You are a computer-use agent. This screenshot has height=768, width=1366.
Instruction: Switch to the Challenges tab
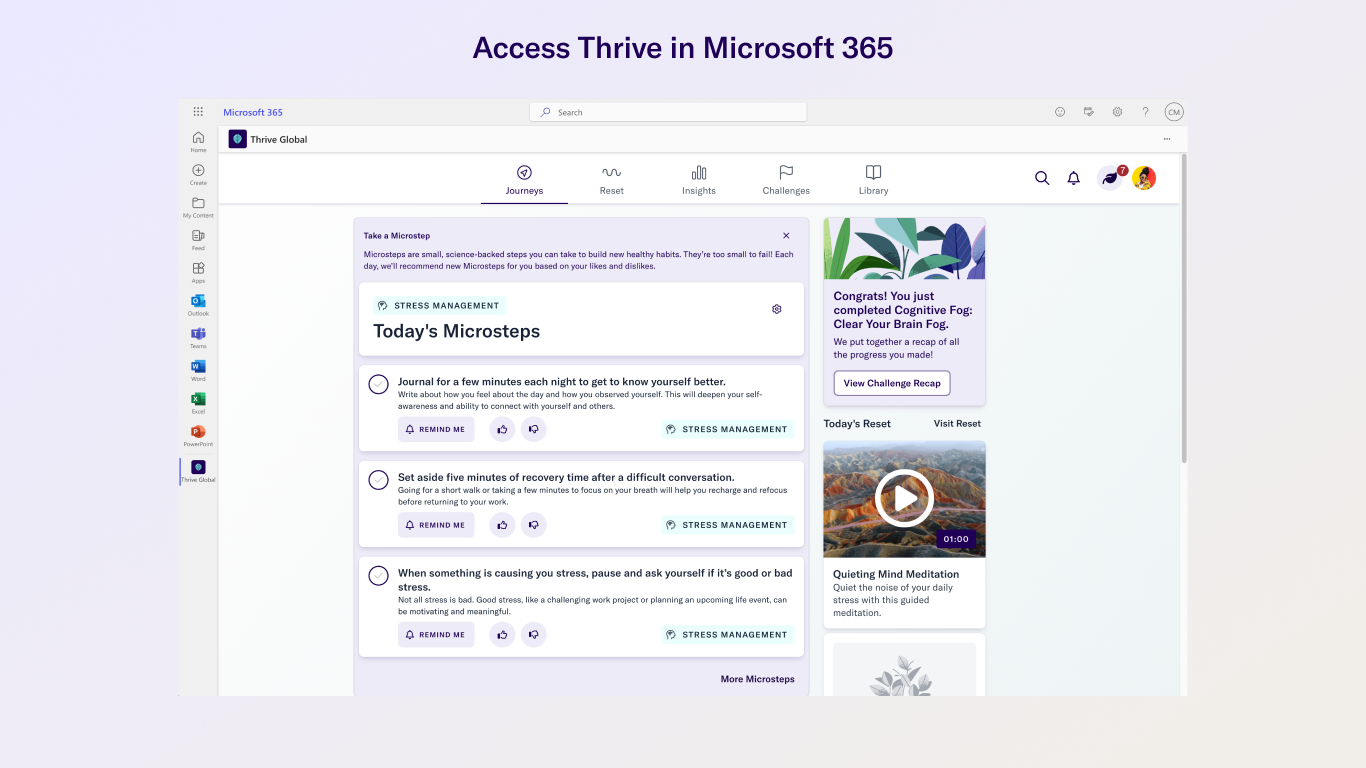tap(786, 180)
